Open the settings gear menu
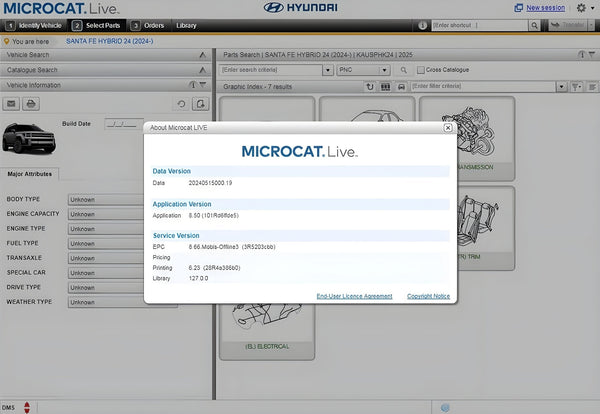Screen dimensions: 600x414 582,8
